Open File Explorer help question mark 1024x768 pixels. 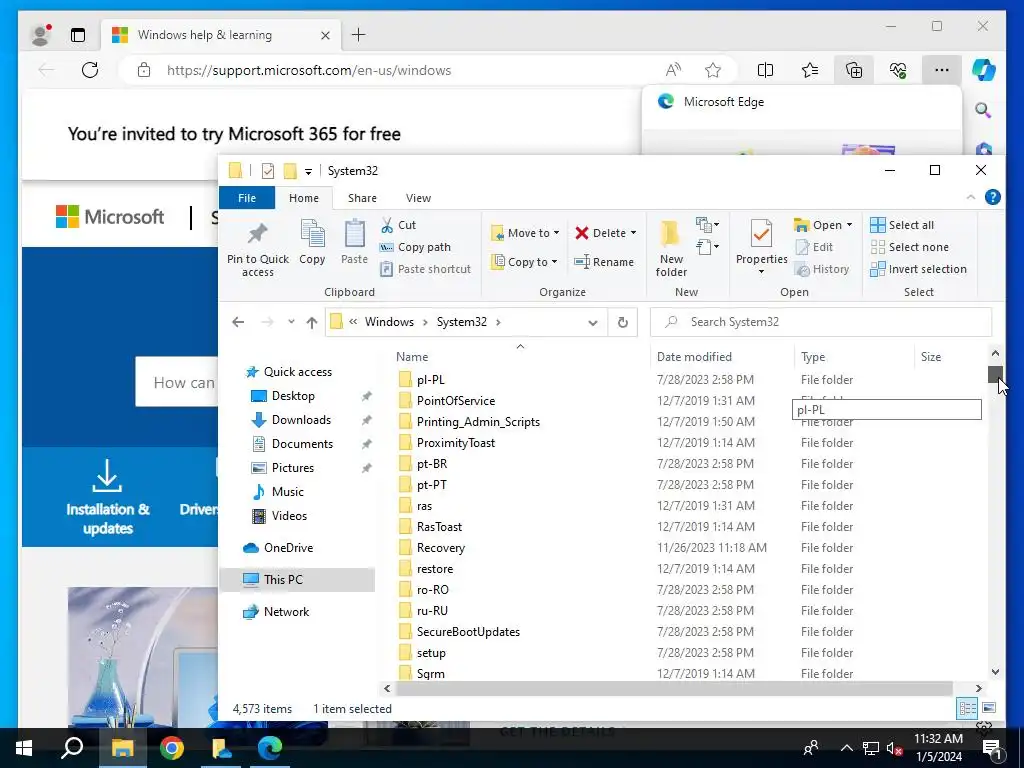[993, 197]
